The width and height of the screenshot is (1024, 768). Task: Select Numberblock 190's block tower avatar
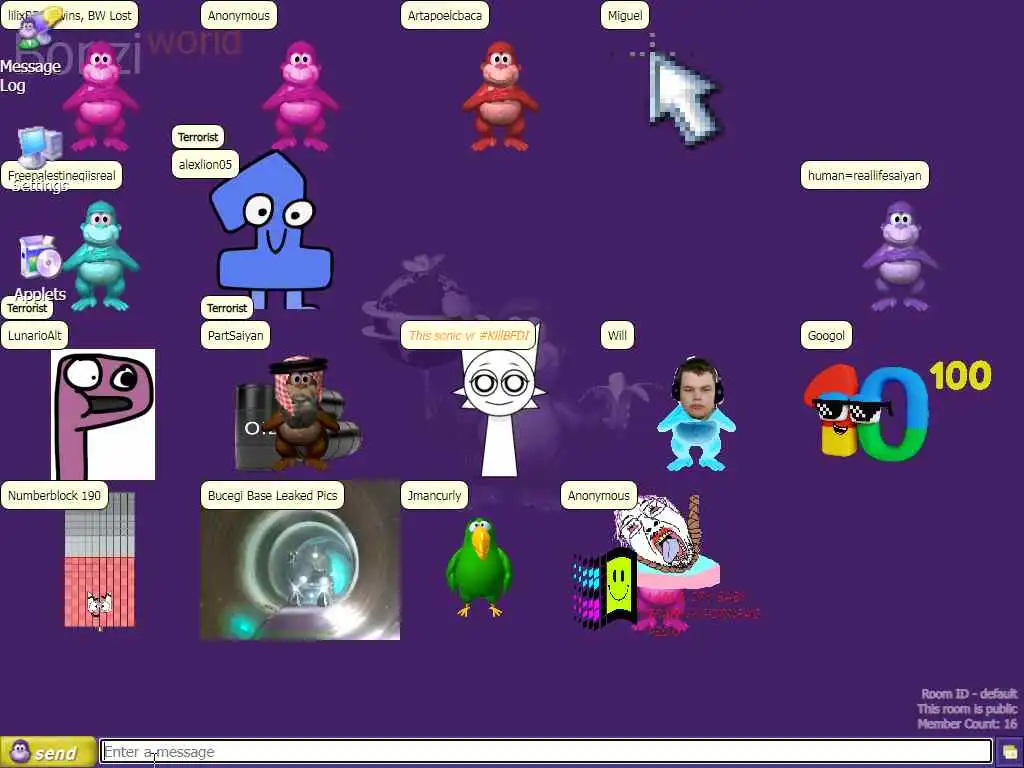coord(100,560)
